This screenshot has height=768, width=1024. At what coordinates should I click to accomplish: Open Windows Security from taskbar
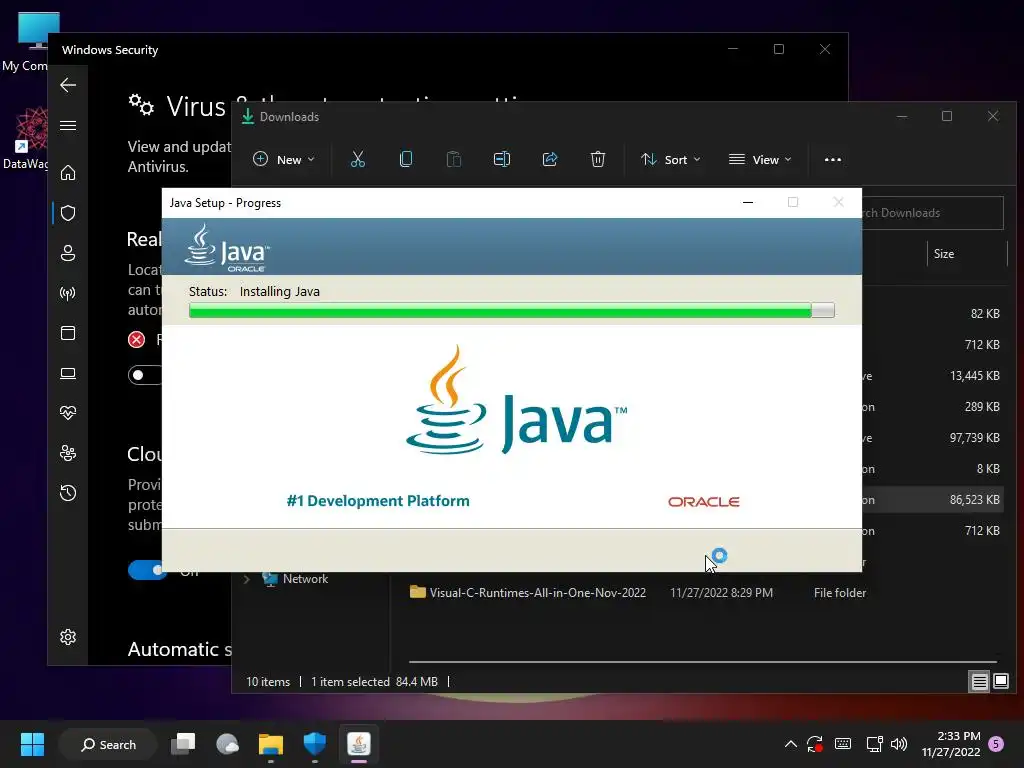pyautogui.click(x=315, y=744)
